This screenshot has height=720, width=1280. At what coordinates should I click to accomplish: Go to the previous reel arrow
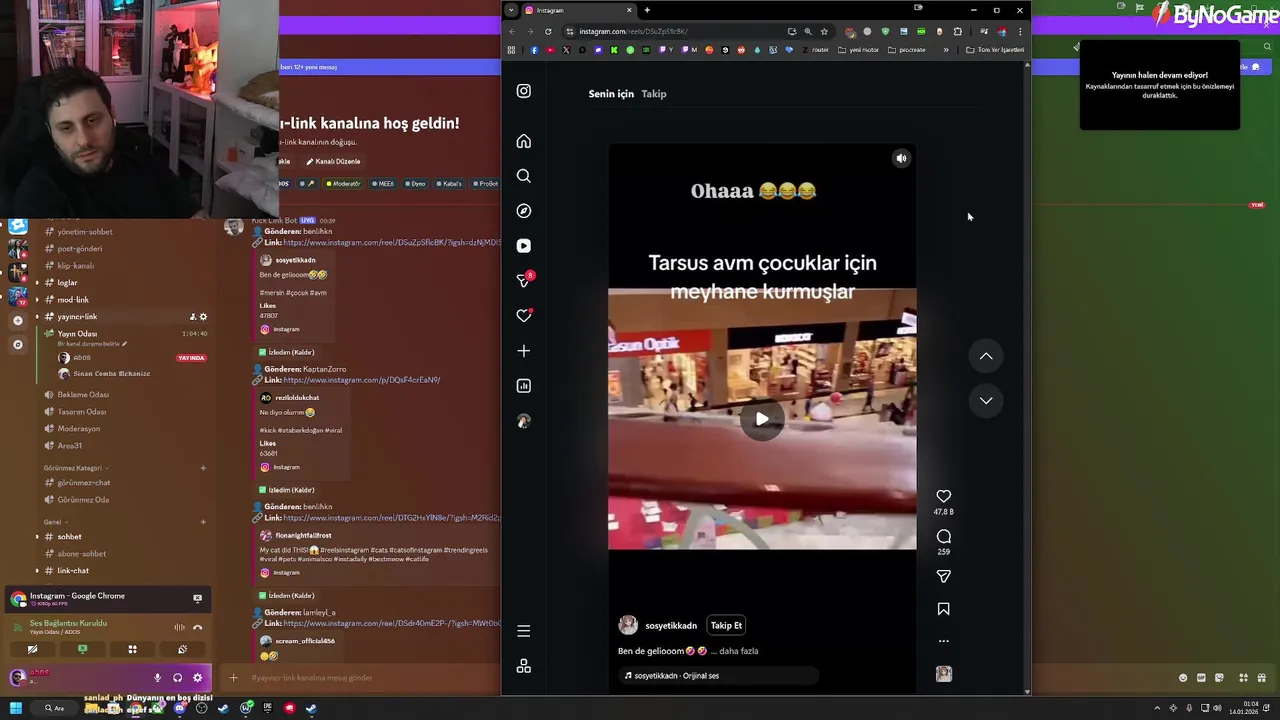pyautogui.click(x=986, y=356)
